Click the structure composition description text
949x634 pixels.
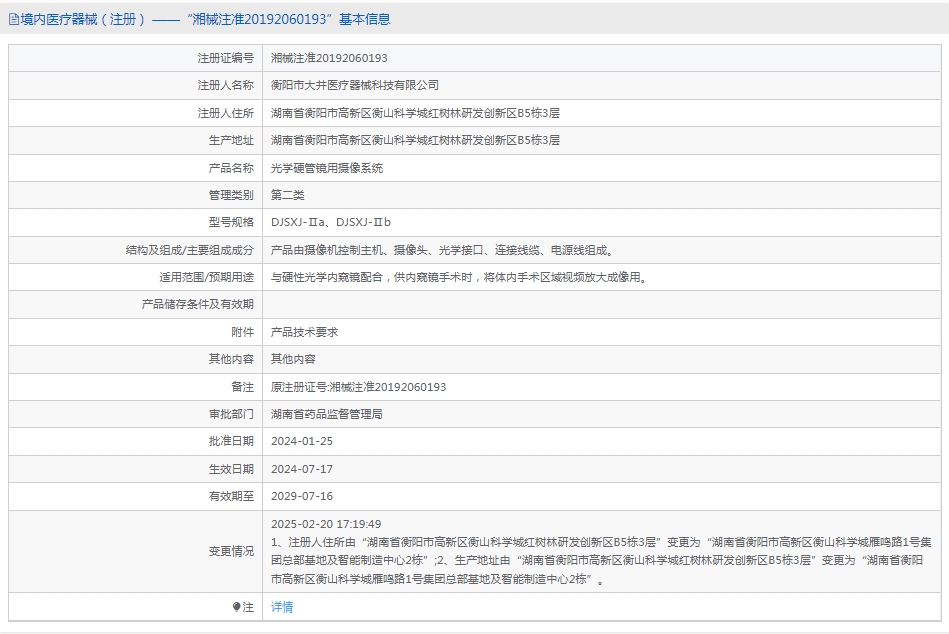(x=441, y=250)
